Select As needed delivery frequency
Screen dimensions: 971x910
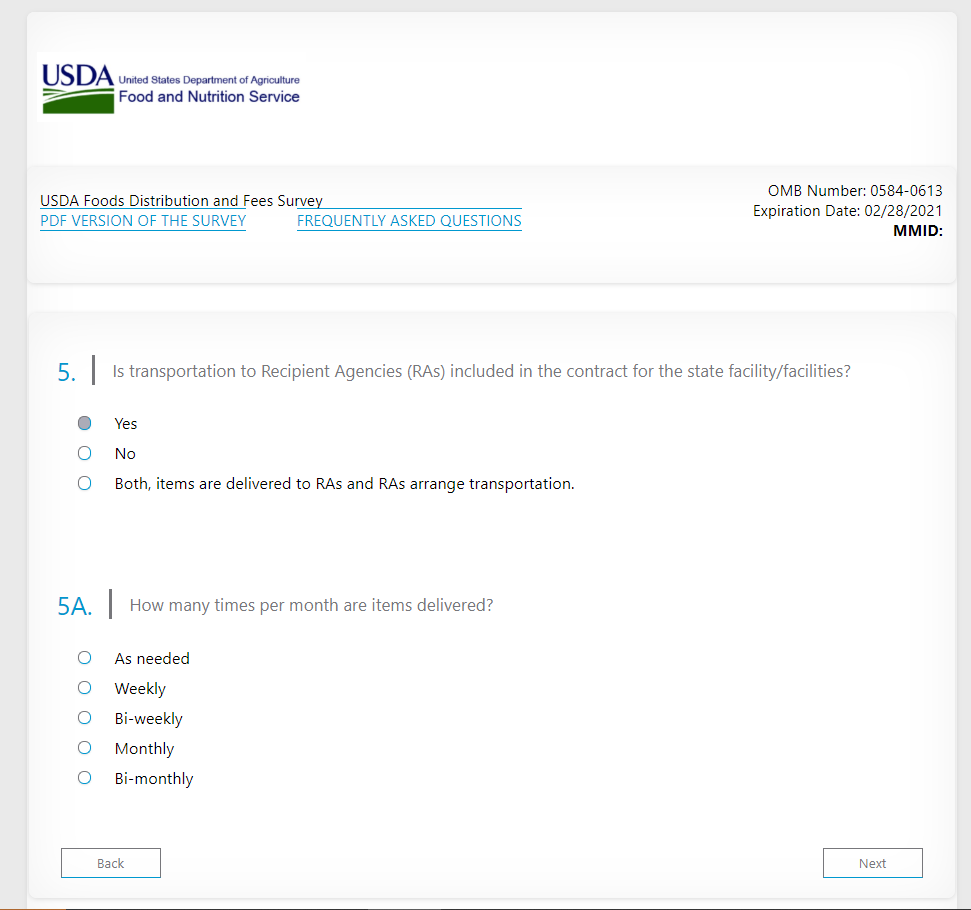[85, 658]
